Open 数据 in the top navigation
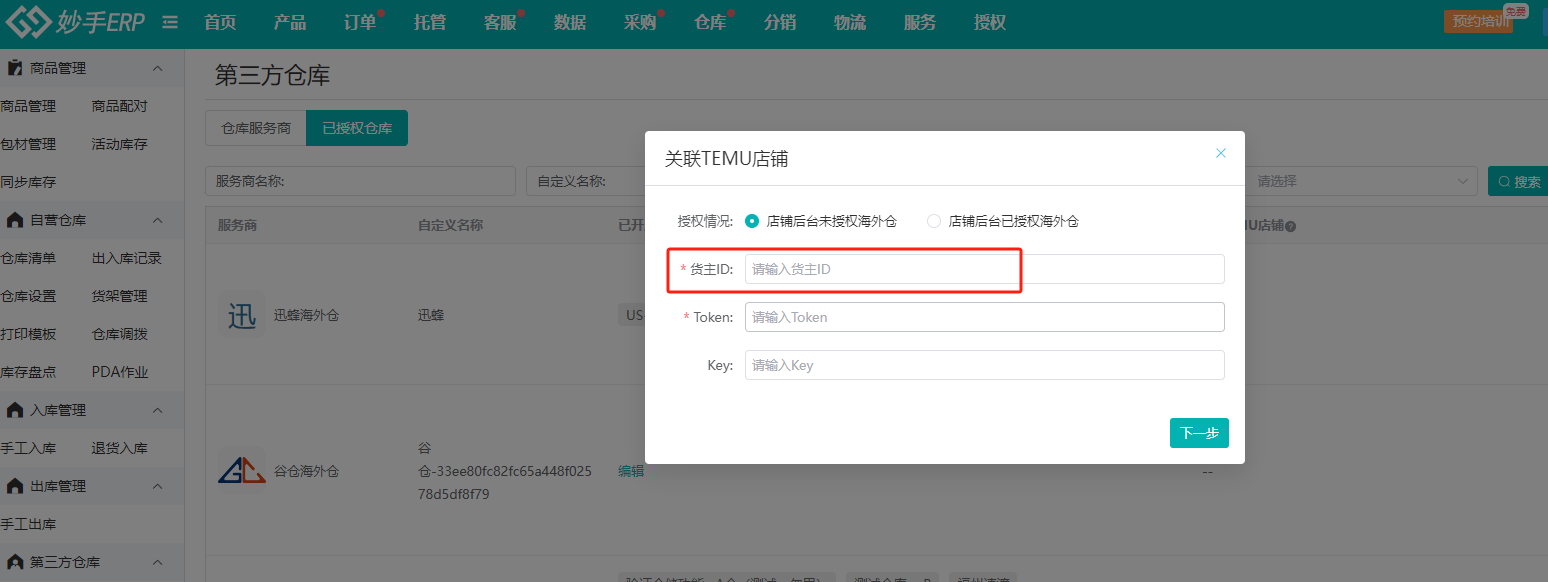This screenshot has width=1548, height=582. [x=570, y=22]
